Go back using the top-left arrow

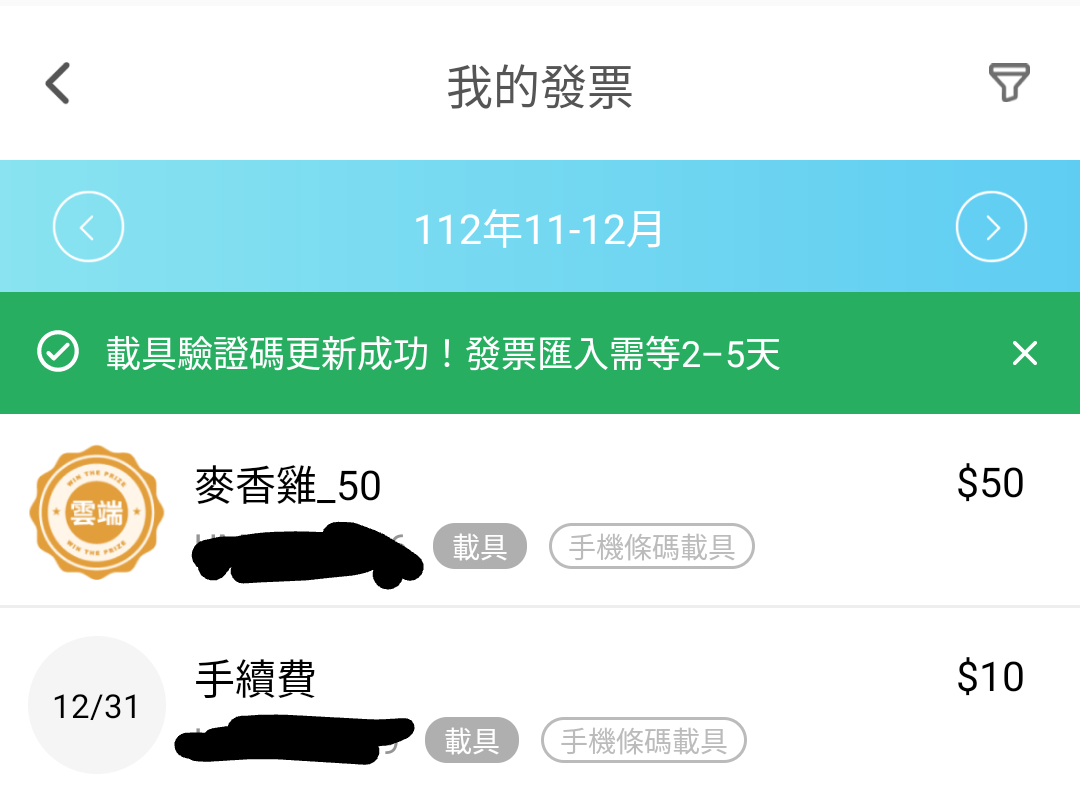point(58,83)
